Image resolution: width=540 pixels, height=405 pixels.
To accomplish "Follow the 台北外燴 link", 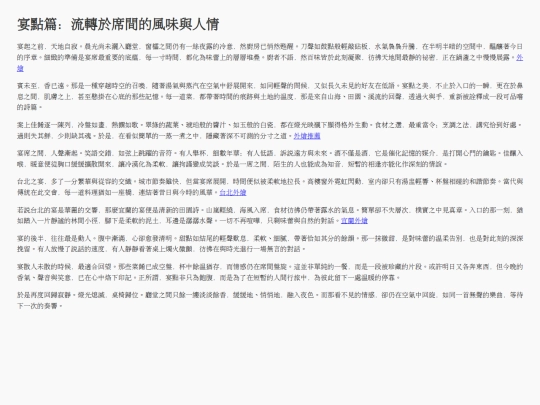I will [x=233, y=193].
